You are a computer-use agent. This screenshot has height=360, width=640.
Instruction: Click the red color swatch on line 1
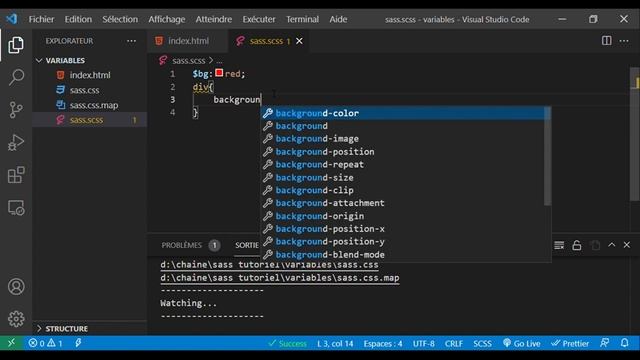tap(219, 73)
